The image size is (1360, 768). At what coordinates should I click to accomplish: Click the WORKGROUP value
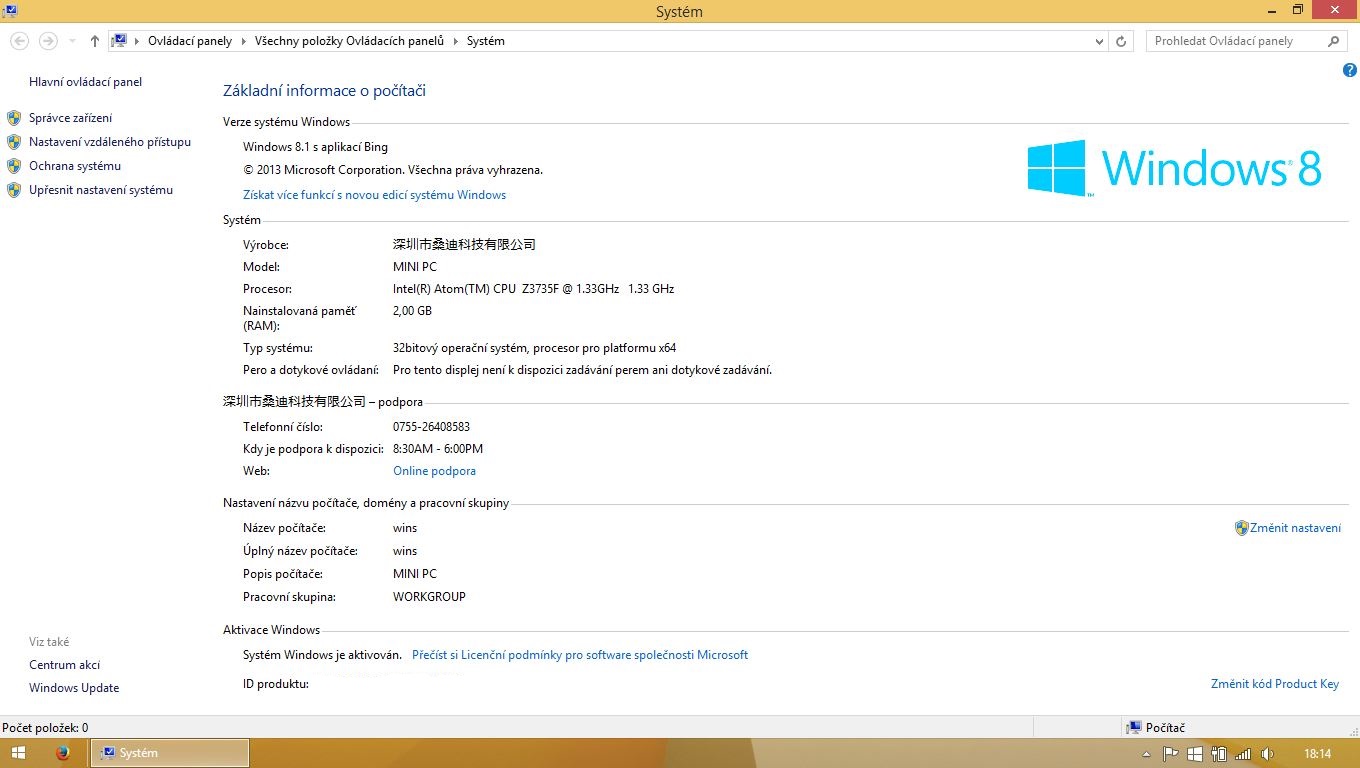430,597
